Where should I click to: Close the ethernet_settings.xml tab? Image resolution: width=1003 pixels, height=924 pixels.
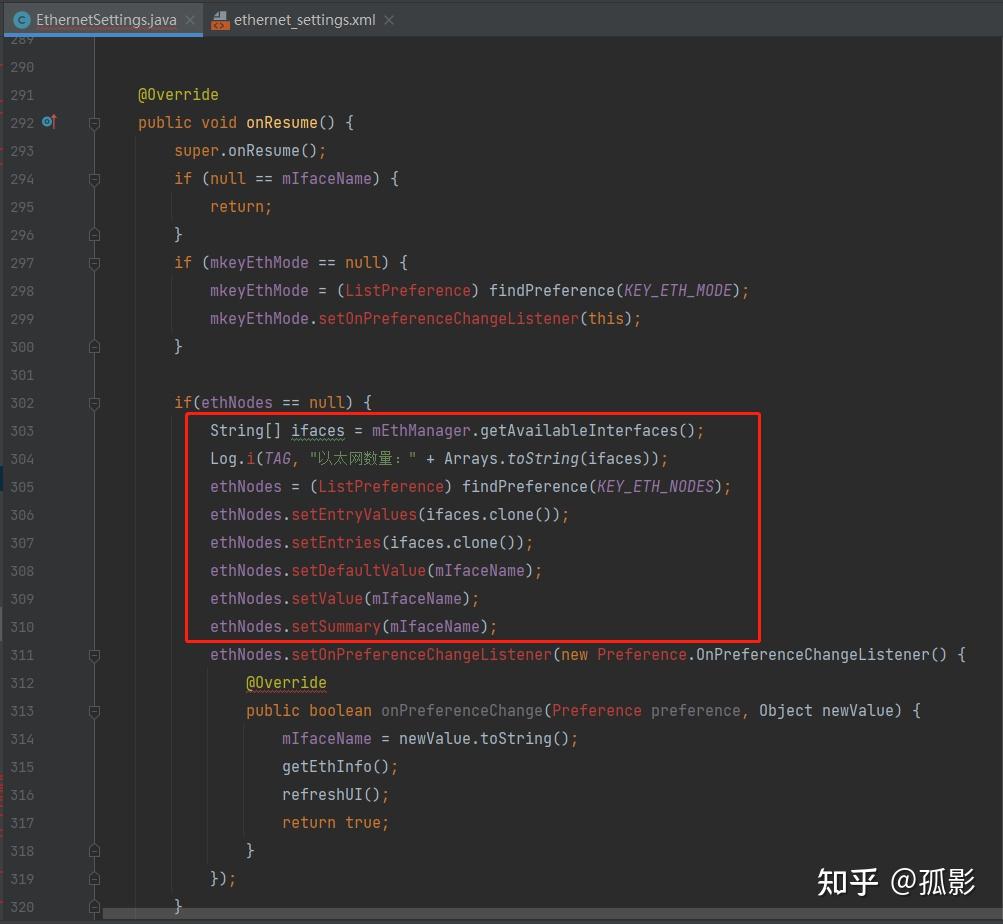(x=390, y=18)
